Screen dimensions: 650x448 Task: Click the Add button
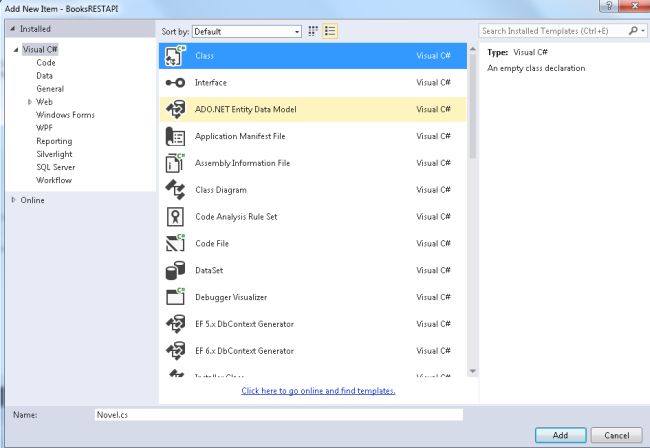(560, 435)
